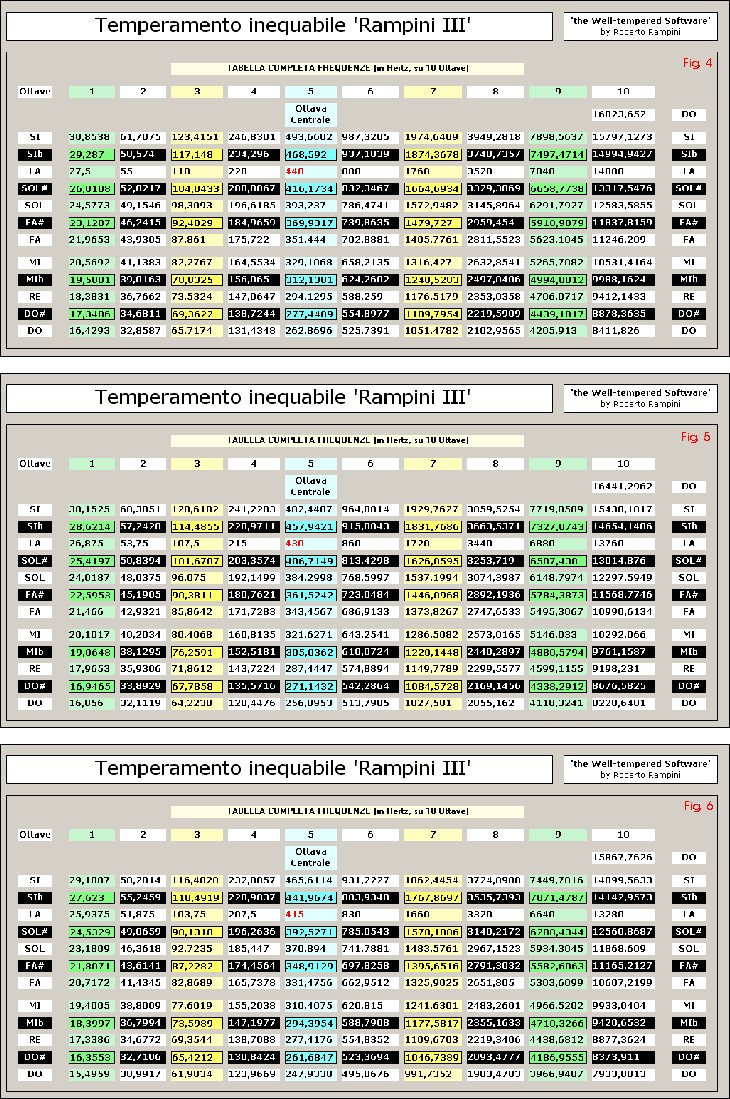The width and height of the screenshot is (730, 1099).
Task: Click the 'Well-tempered Software' credit box in Fig 6
Action: [640, 769]
